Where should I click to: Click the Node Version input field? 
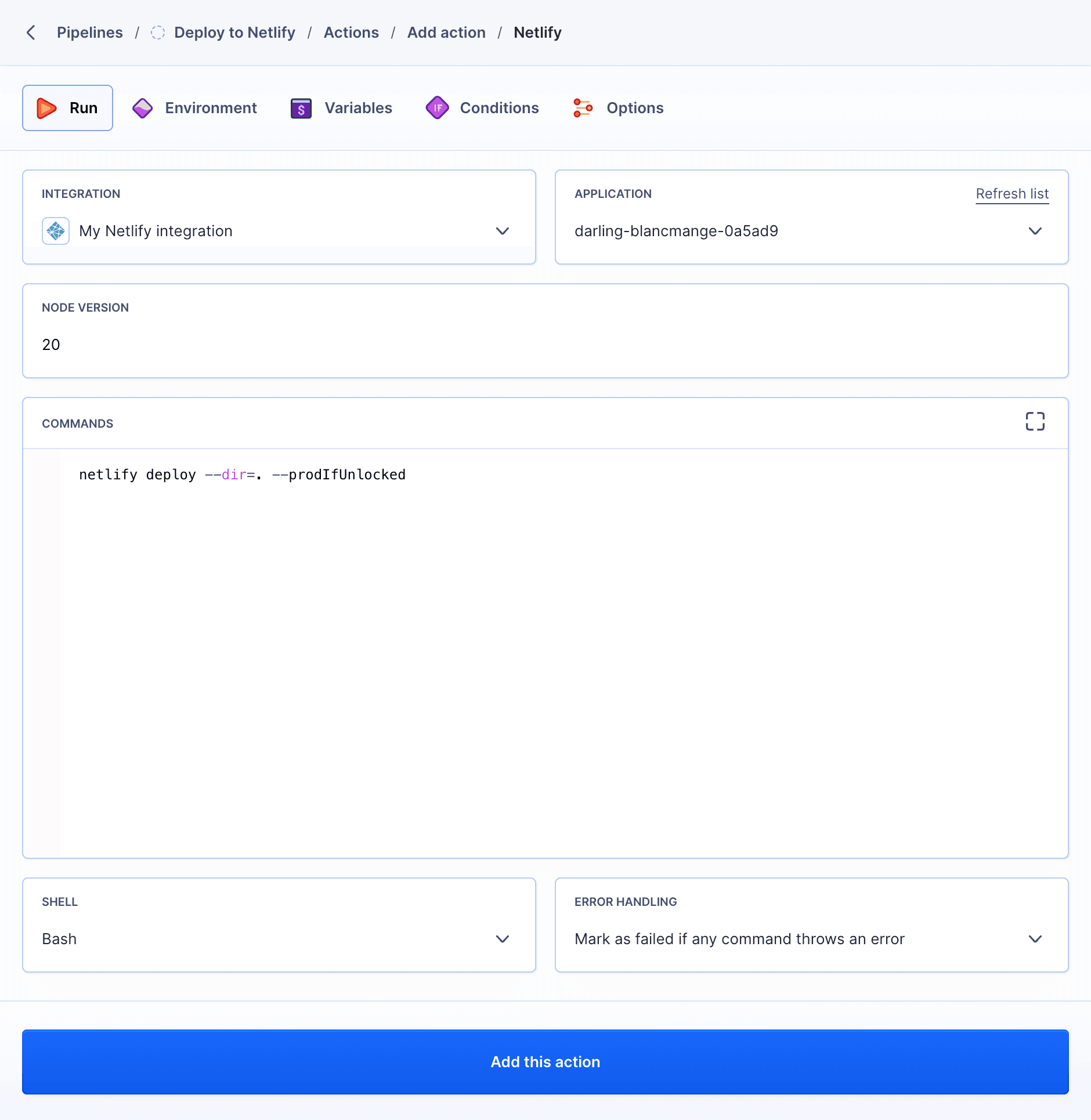coord(232,344)
